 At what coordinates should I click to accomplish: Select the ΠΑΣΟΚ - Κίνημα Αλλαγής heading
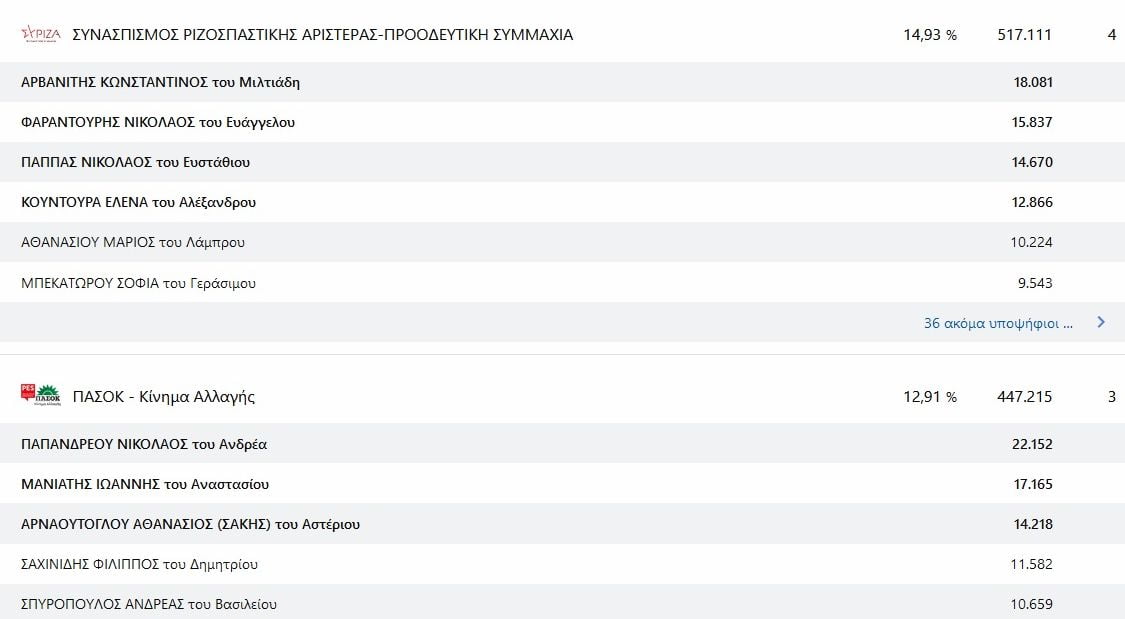164,397
